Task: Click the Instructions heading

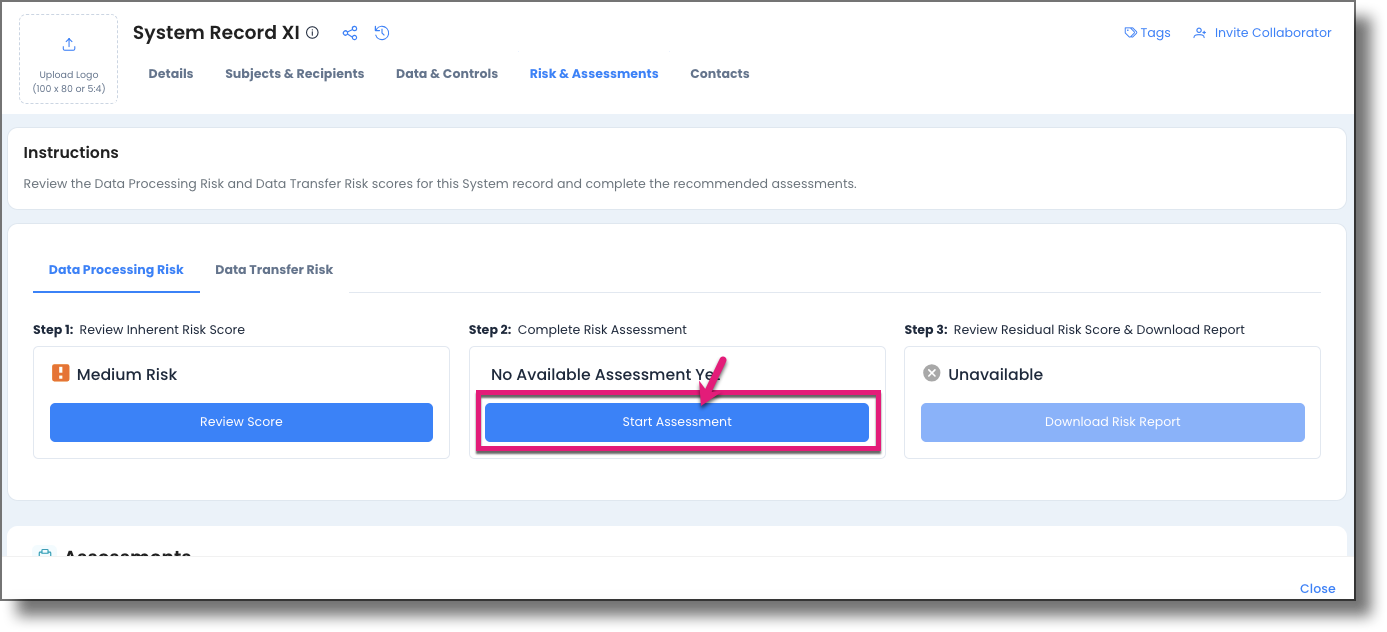Action: coord(71,153)
